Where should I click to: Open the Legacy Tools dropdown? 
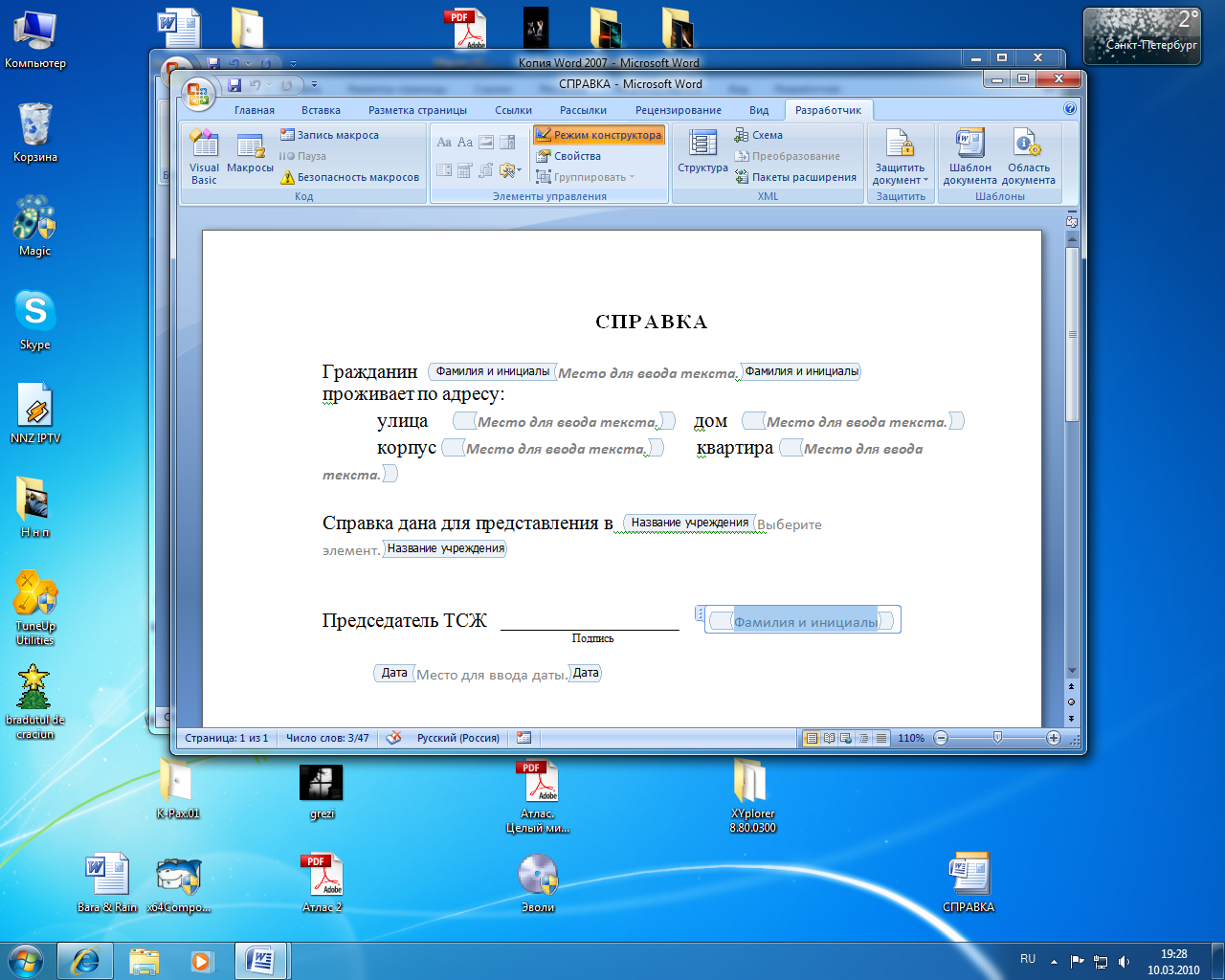tap(510, 170)
